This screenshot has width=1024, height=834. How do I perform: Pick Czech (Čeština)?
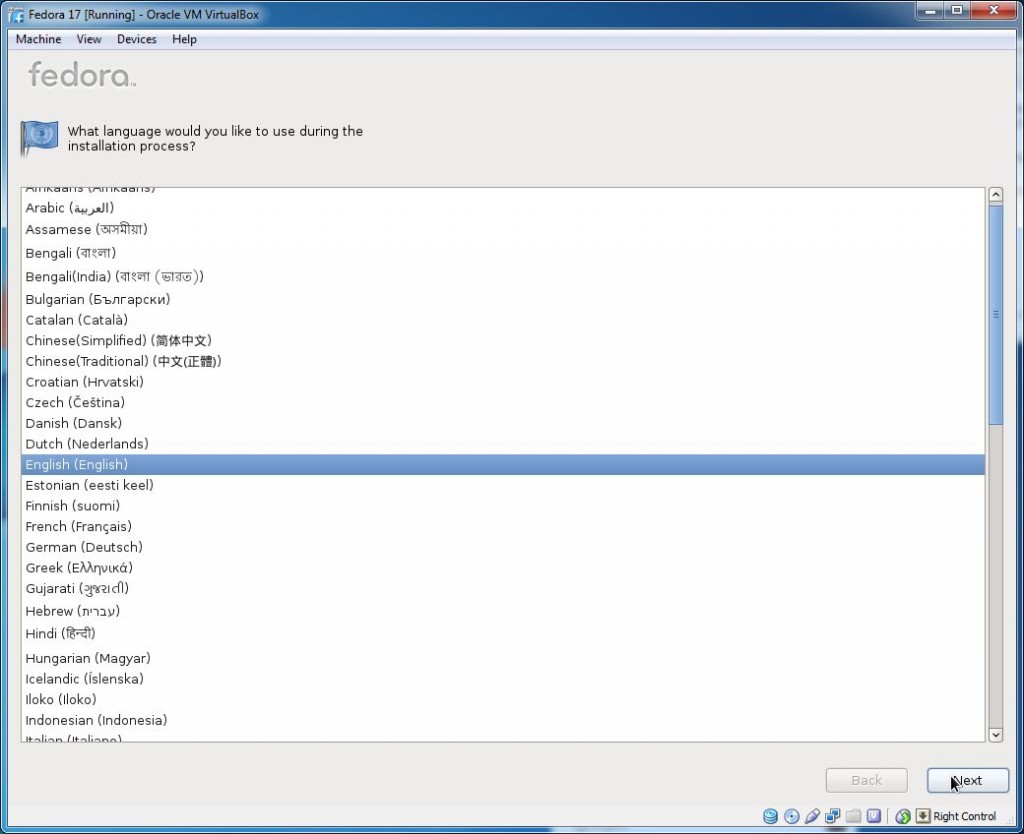pyautogui.click(x=503, y=402)
